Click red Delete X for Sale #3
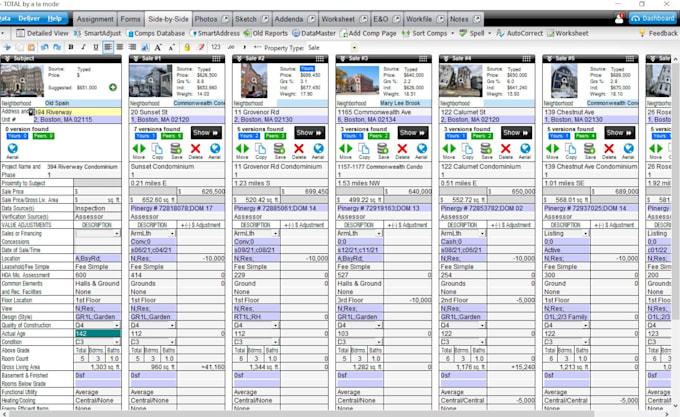 (x=402, y=148)
